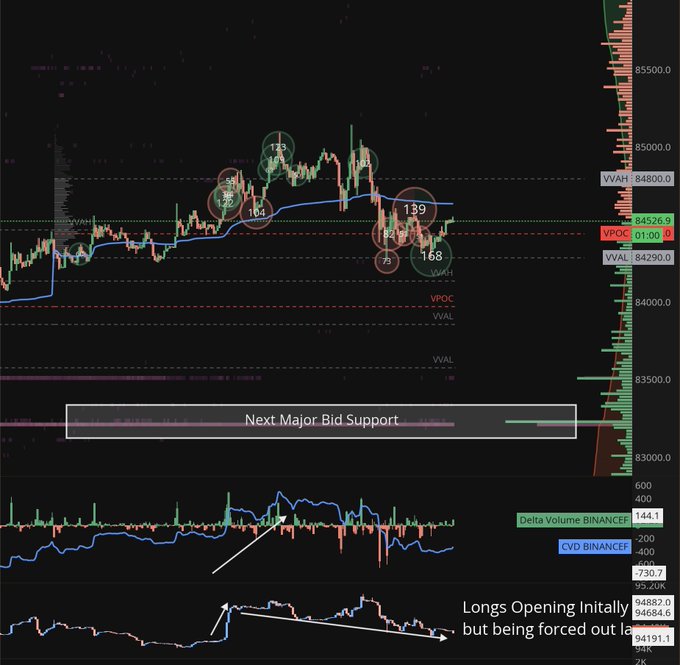Click the 95.20K open interest axis tick

pyautogui.click(x=650, y=586)
